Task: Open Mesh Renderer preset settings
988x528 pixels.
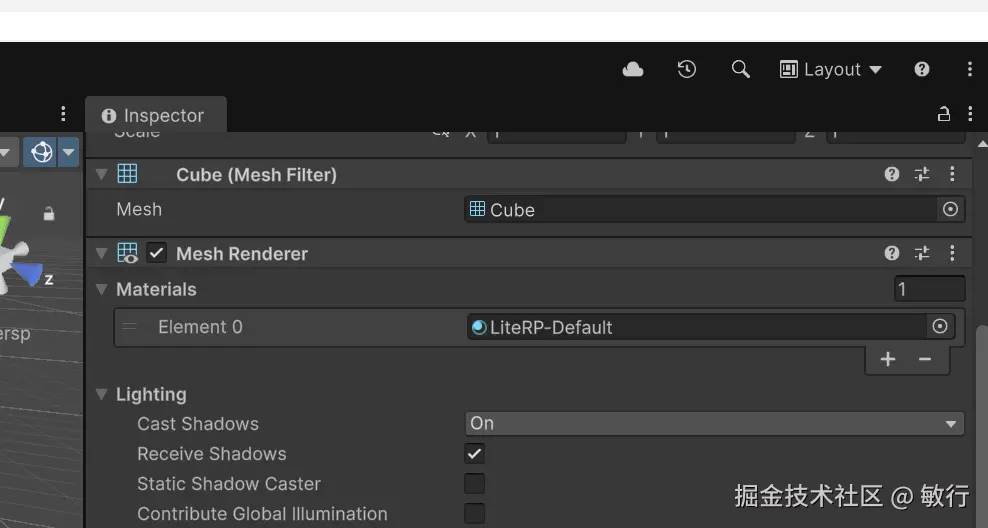Action: [922, 253]
